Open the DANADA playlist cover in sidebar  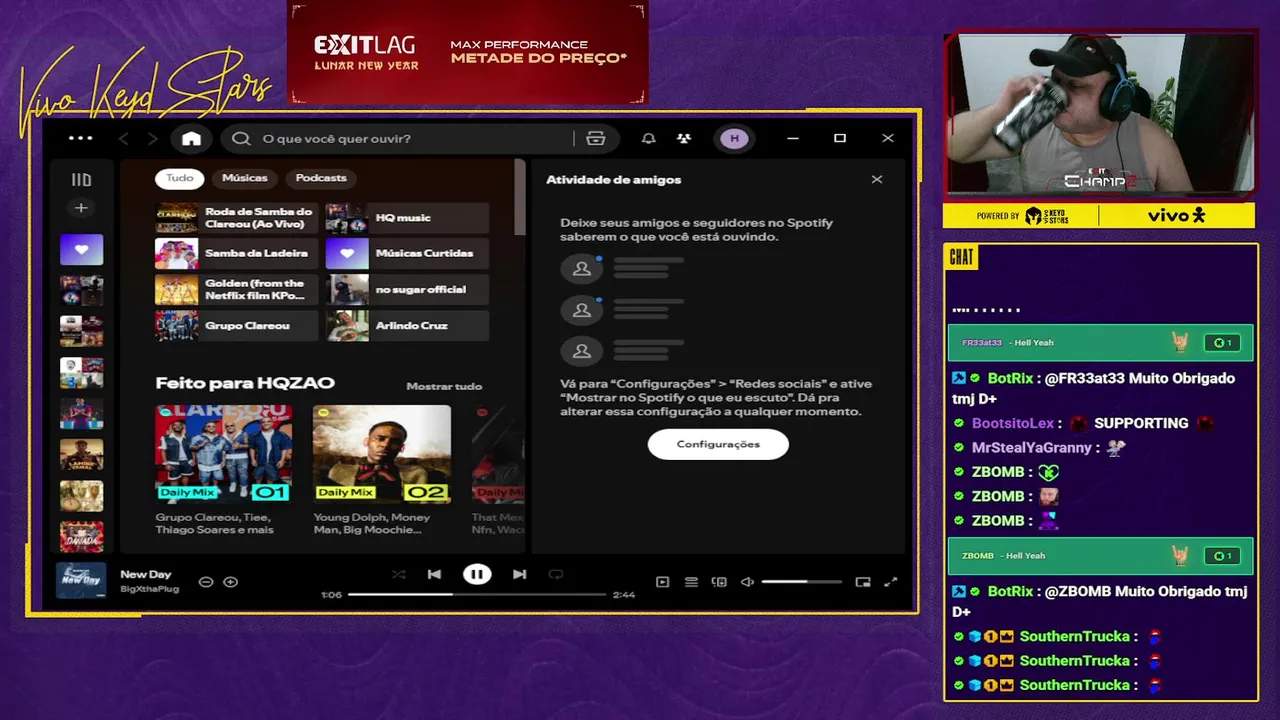coord(81,537)
